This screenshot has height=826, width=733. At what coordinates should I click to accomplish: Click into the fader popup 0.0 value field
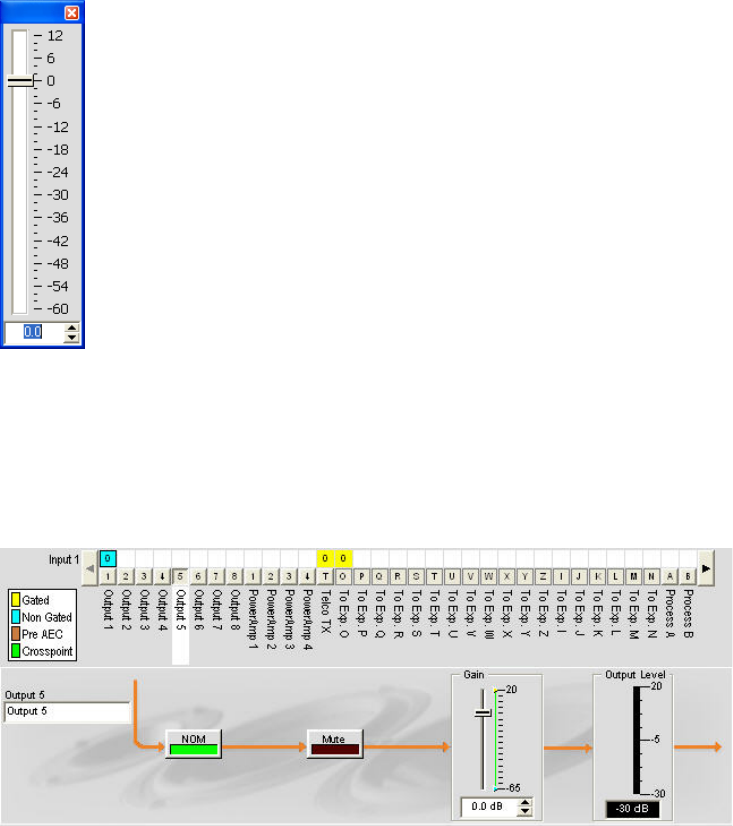coord(34,332)
